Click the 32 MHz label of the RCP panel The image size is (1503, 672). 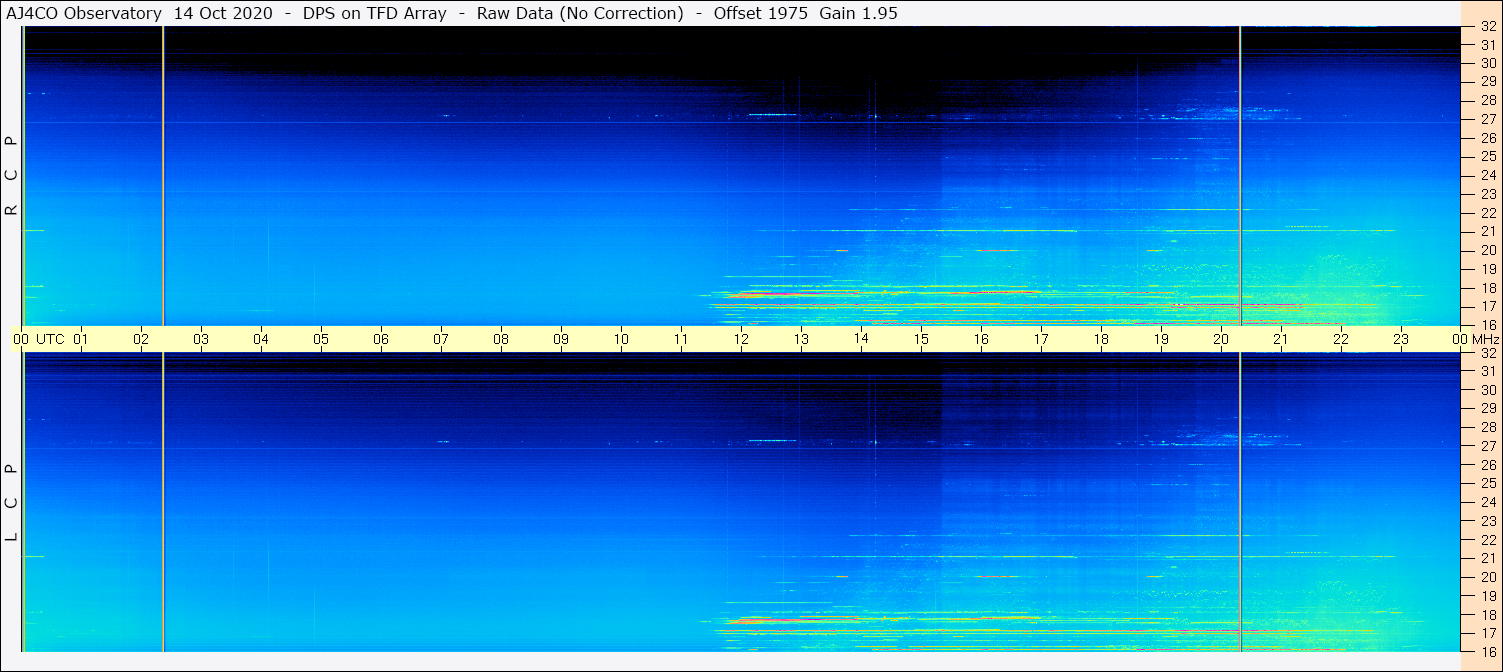point(1488,26)
